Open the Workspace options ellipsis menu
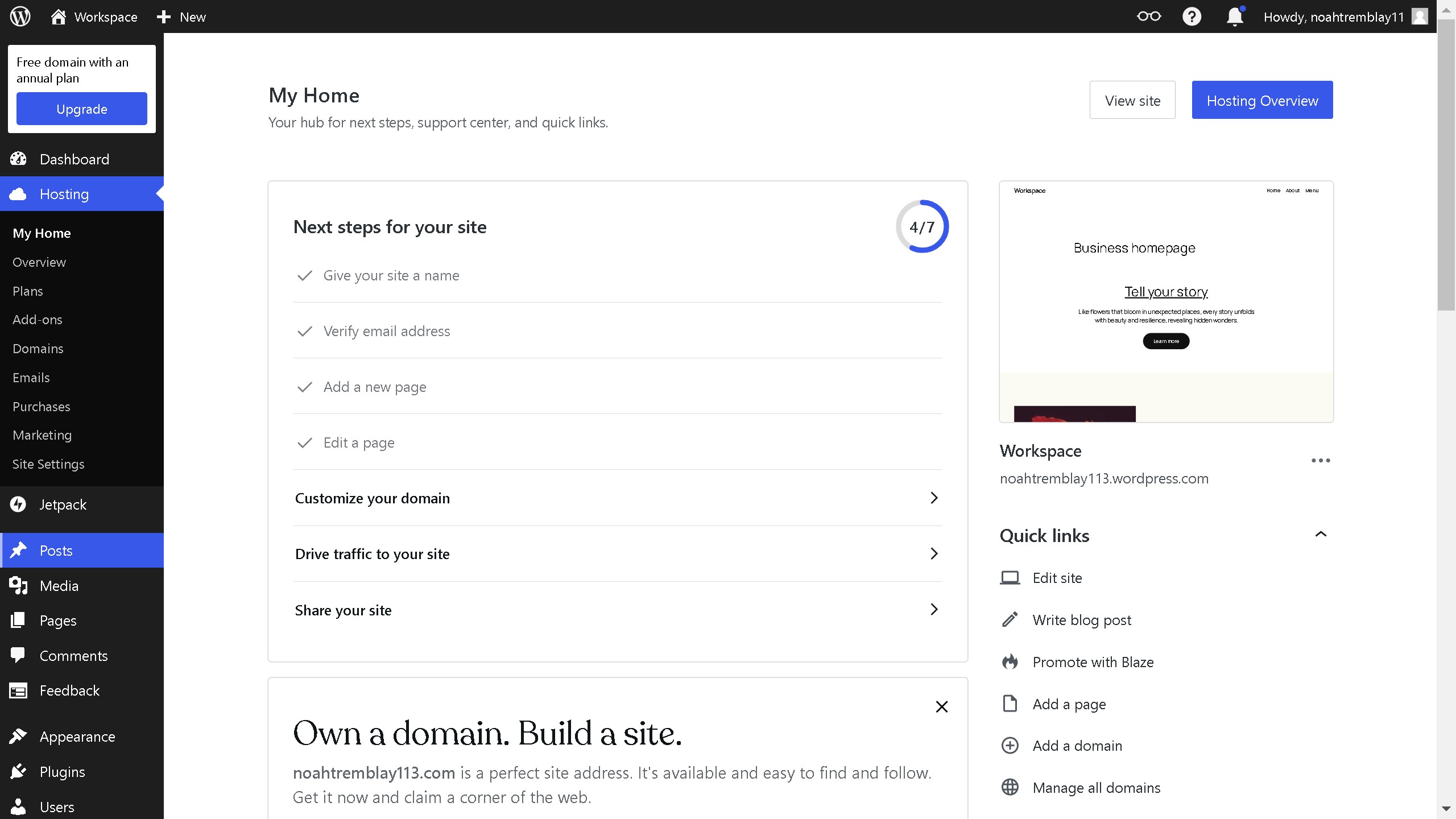Image resolution: width=1456 pixels, height=819 pixels. tap(1321, 460)
